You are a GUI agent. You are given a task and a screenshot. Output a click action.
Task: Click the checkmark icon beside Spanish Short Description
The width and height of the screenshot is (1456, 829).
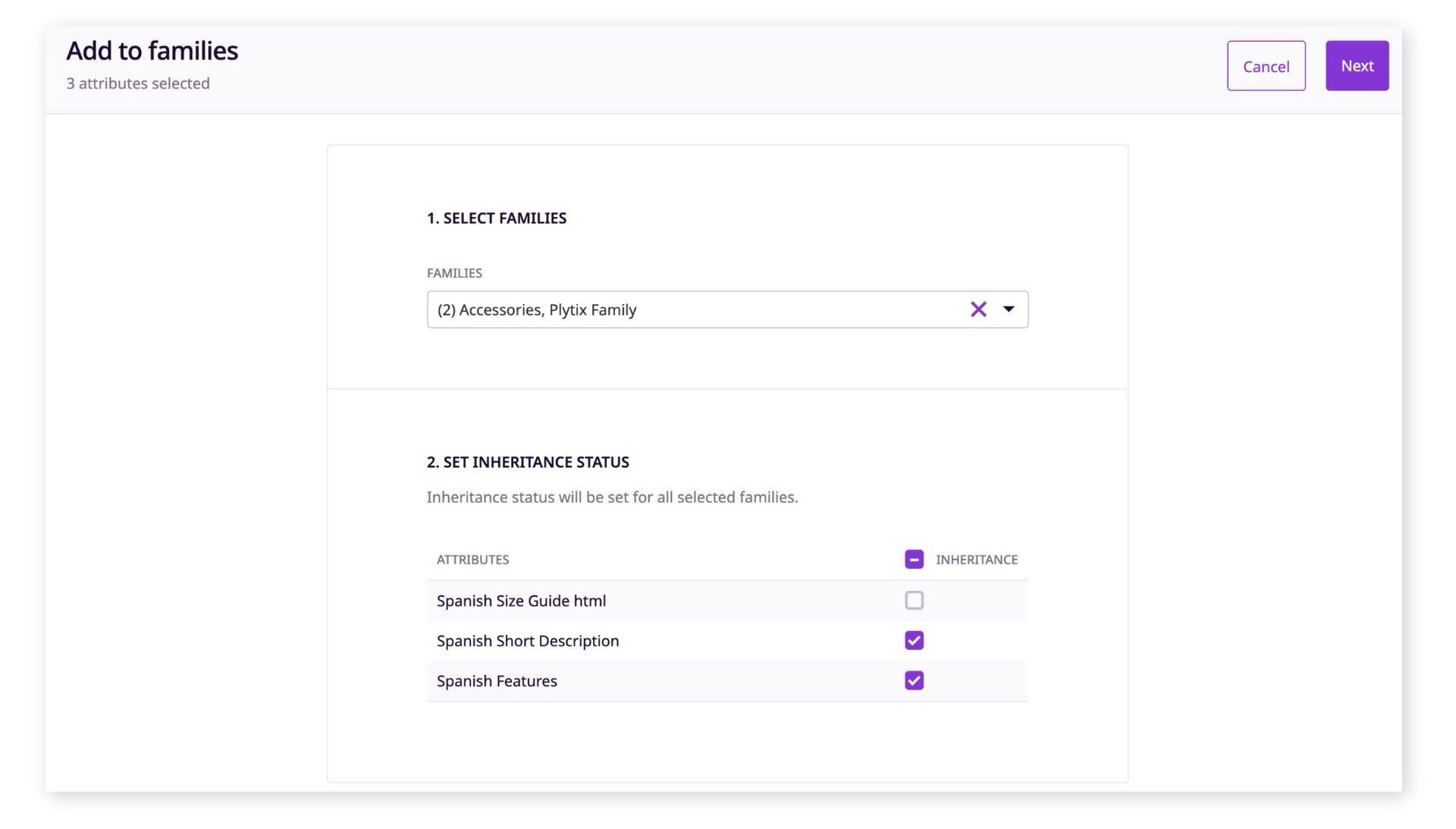click(x=914, y=640)
